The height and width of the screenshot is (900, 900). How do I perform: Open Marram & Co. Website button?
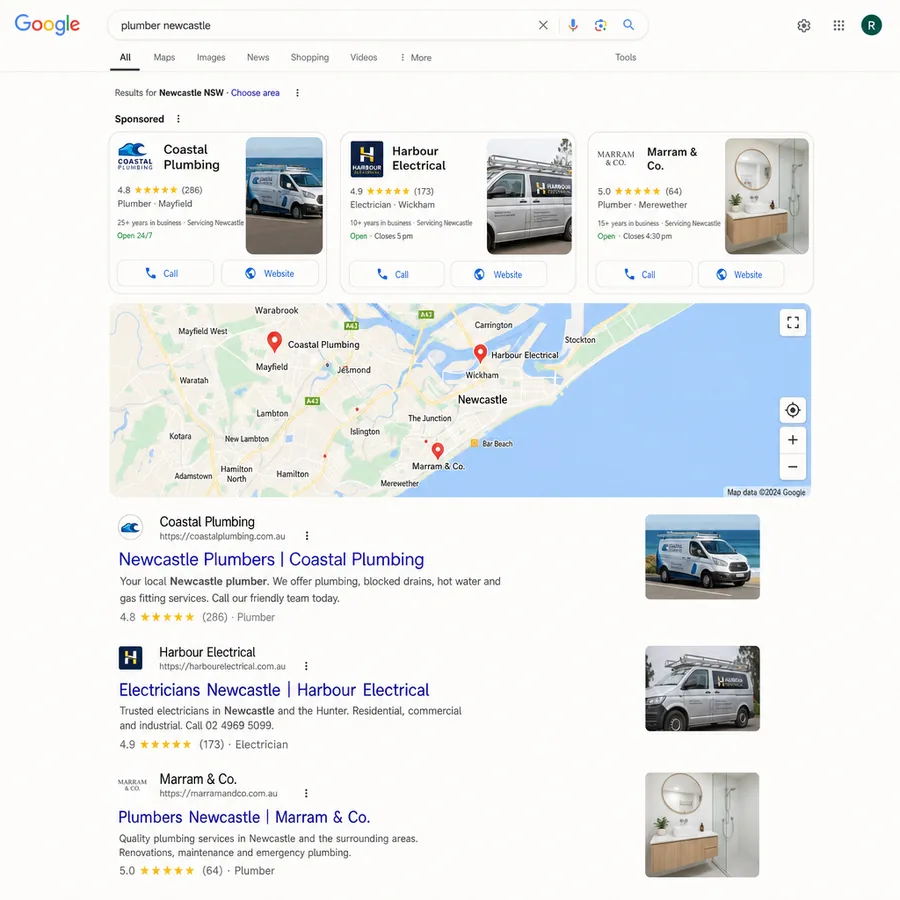coord(741,274)
